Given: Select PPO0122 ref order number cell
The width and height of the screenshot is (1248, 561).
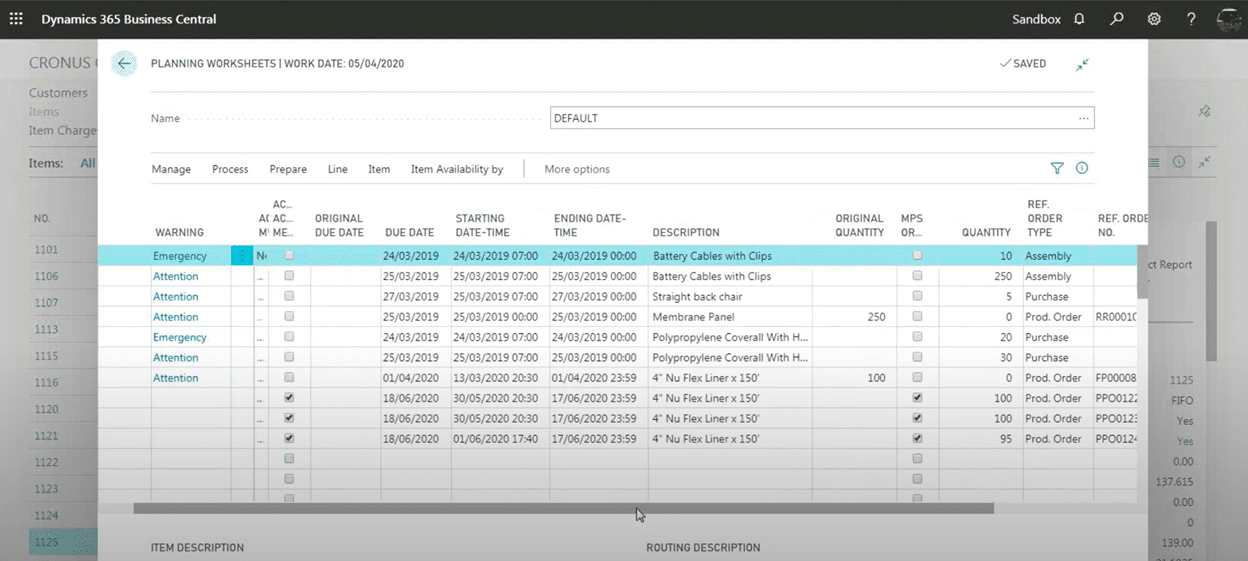Looking at the screenshot, I should [1118, 398].
